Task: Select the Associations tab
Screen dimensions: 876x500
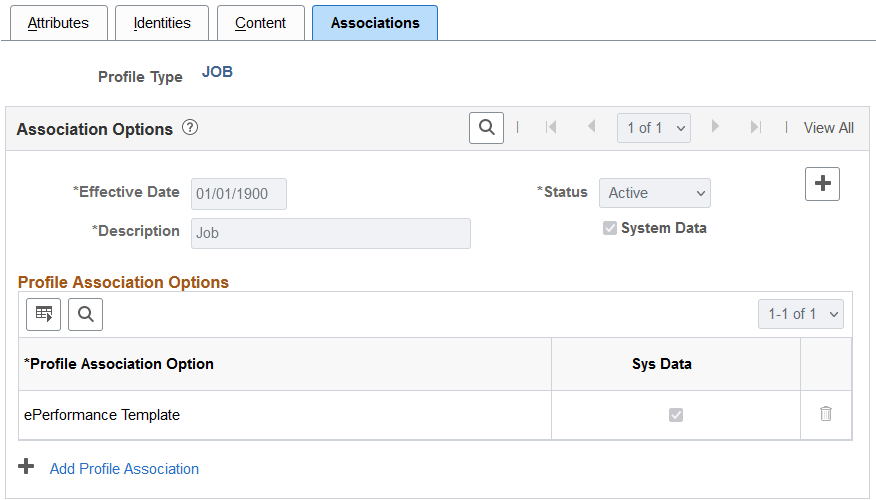Action: pyautogui.click(x=375, y=23)
